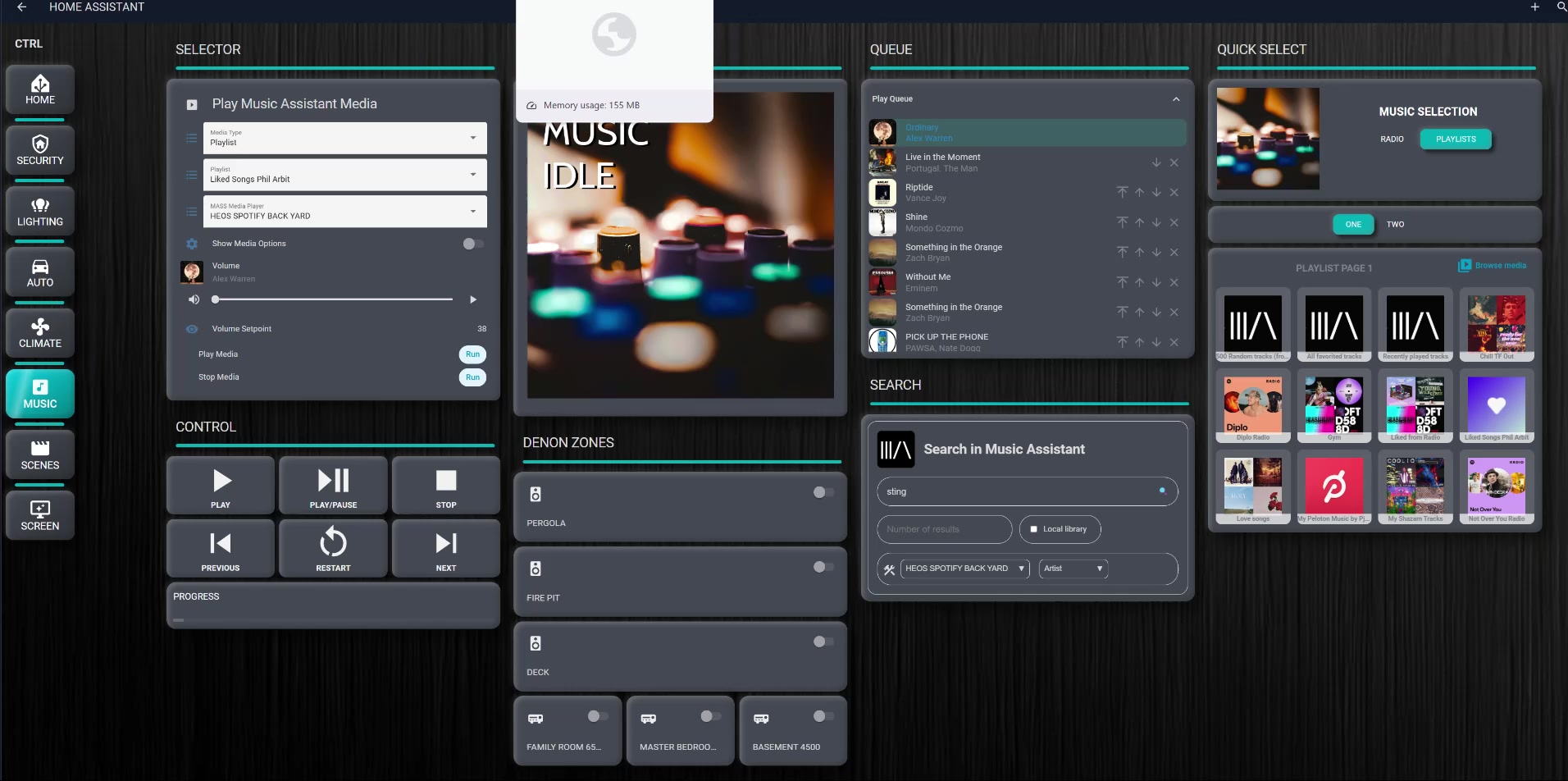Viewport: 1568px width, 781px height.
Task: Toggle the DECK zone switch
Action: pos(823,642)
